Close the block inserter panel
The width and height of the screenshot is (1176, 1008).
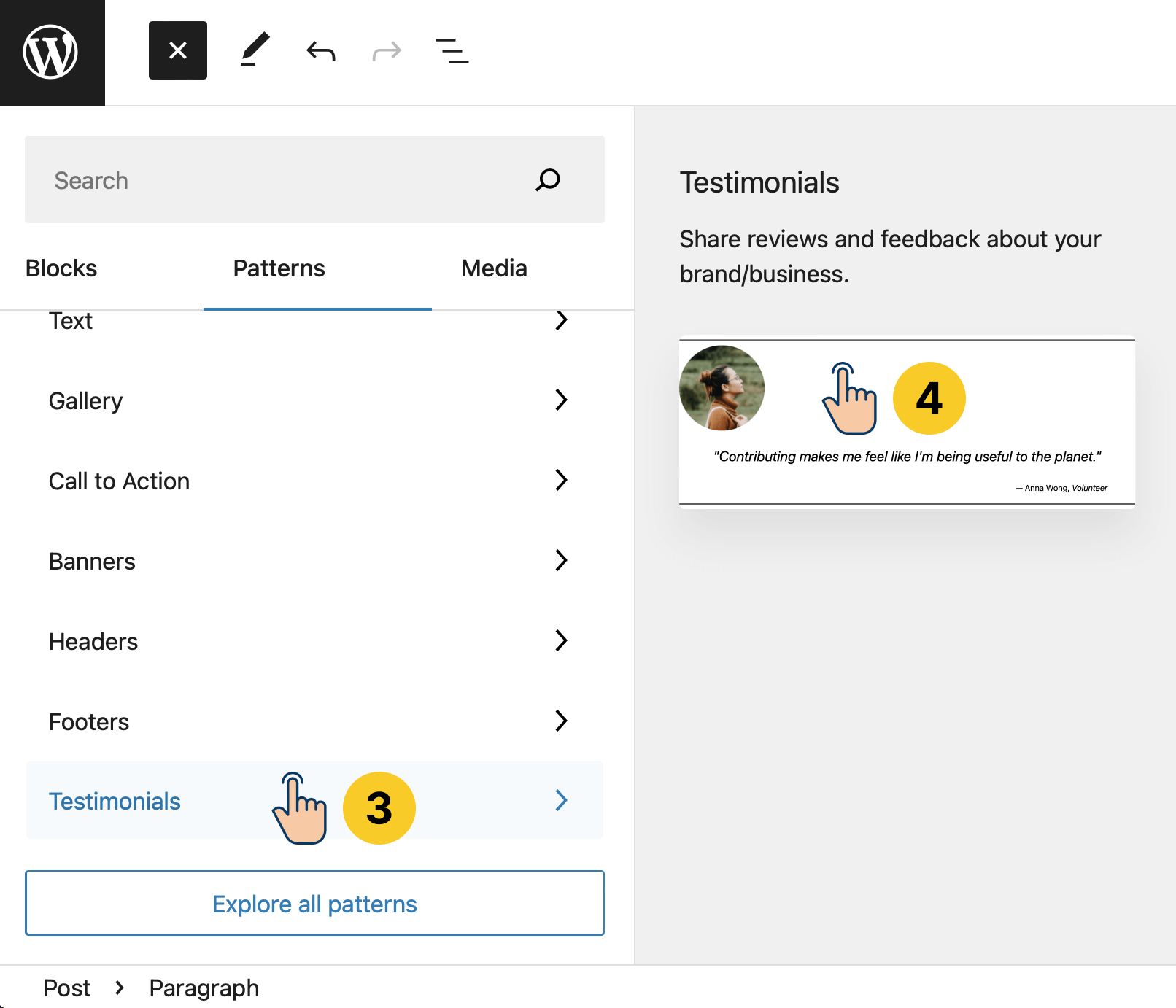177,50
